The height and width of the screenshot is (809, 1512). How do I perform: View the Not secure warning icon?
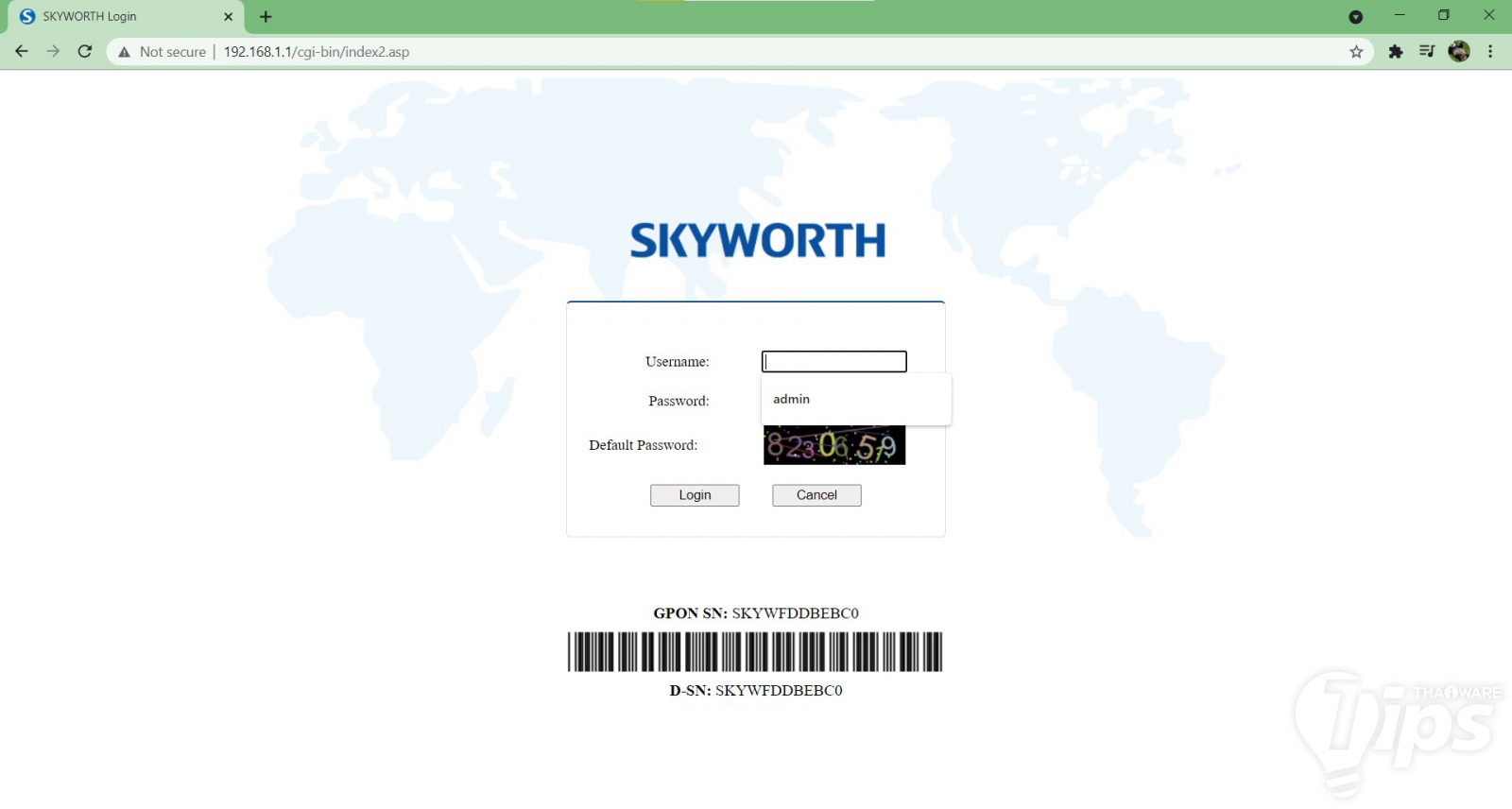tap(124, 52)
